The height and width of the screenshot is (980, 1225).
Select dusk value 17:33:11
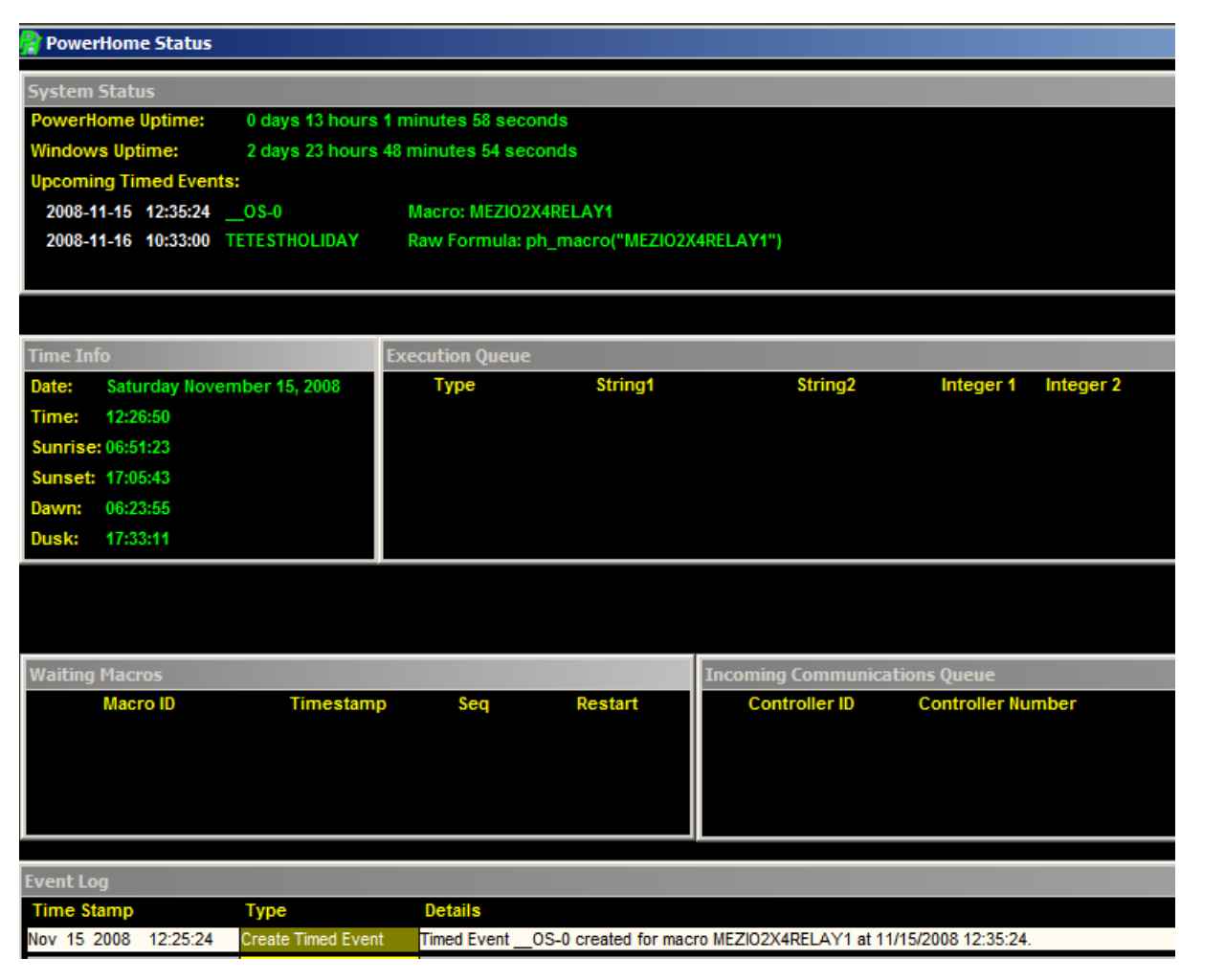click(138, 539)
